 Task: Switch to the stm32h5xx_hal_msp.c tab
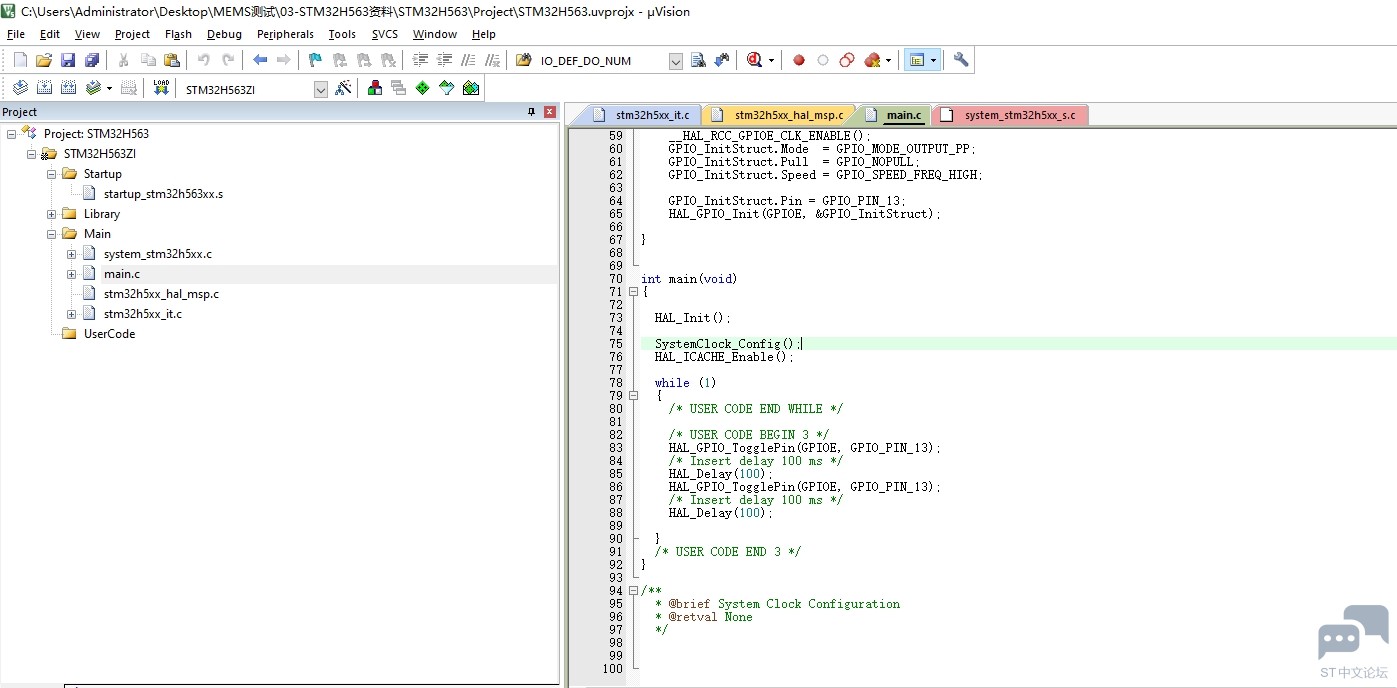coord(788,115)
